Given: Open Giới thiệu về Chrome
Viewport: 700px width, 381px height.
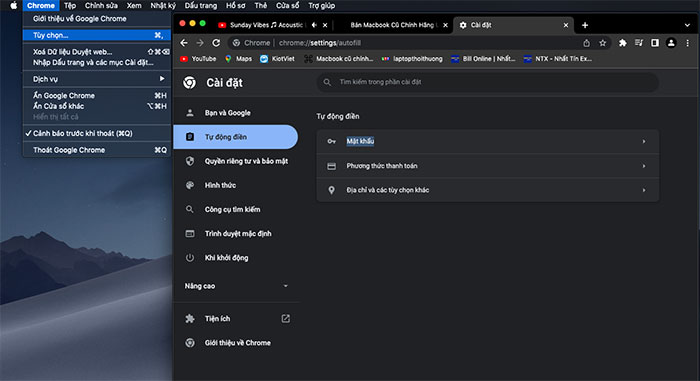Looking at the screenshot, I should pos(236,343).
